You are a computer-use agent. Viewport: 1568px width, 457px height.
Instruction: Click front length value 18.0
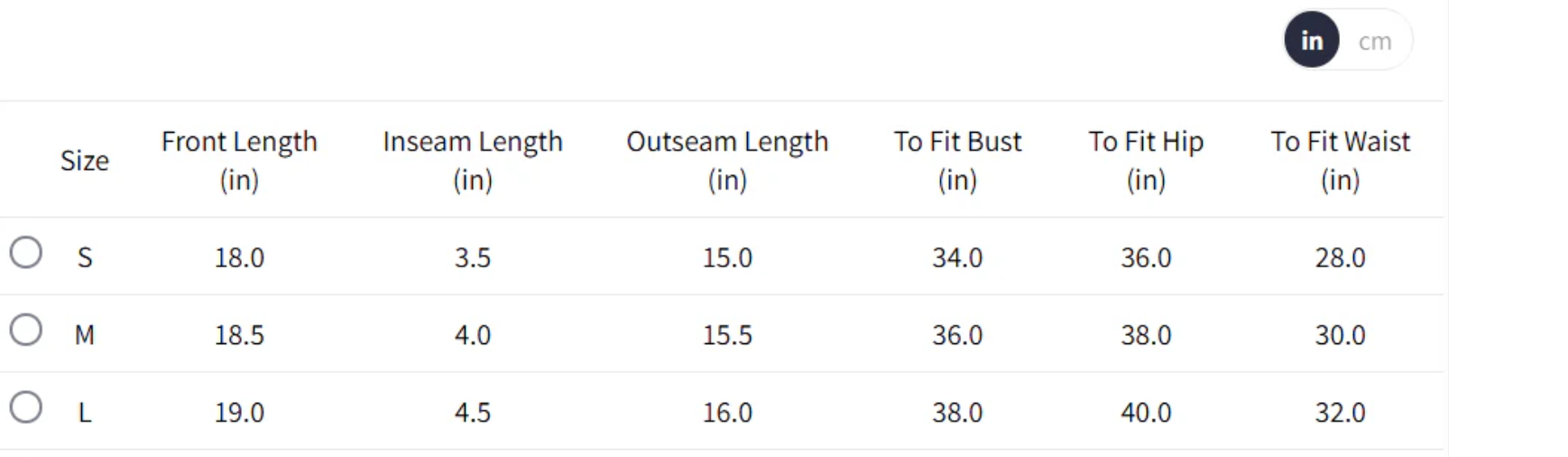tap(239, 257)
